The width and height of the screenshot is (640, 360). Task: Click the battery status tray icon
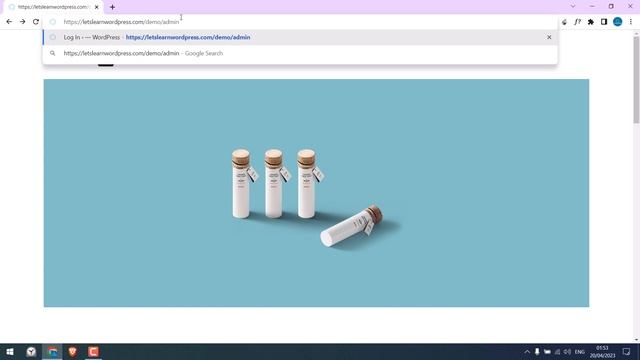tap(547, 351)
